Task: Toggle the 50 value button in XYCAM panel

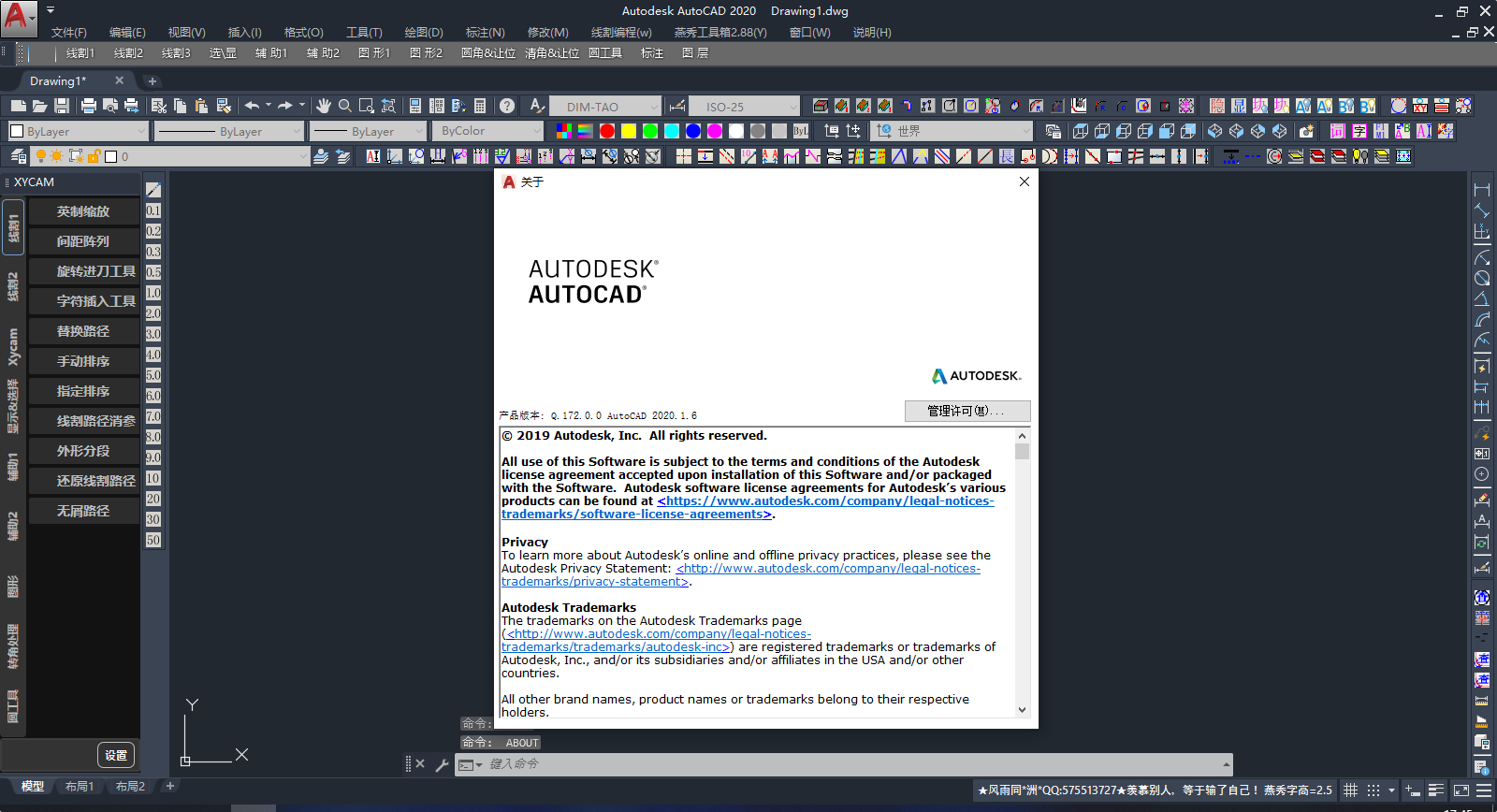Action: 153,540
